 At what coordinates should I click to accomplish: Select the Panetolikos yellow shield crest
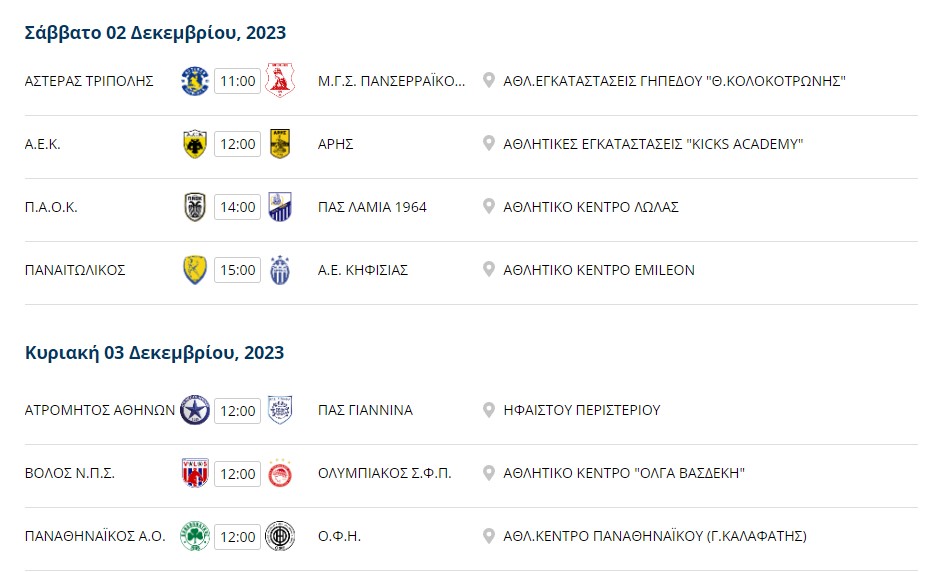pos(195,270)
